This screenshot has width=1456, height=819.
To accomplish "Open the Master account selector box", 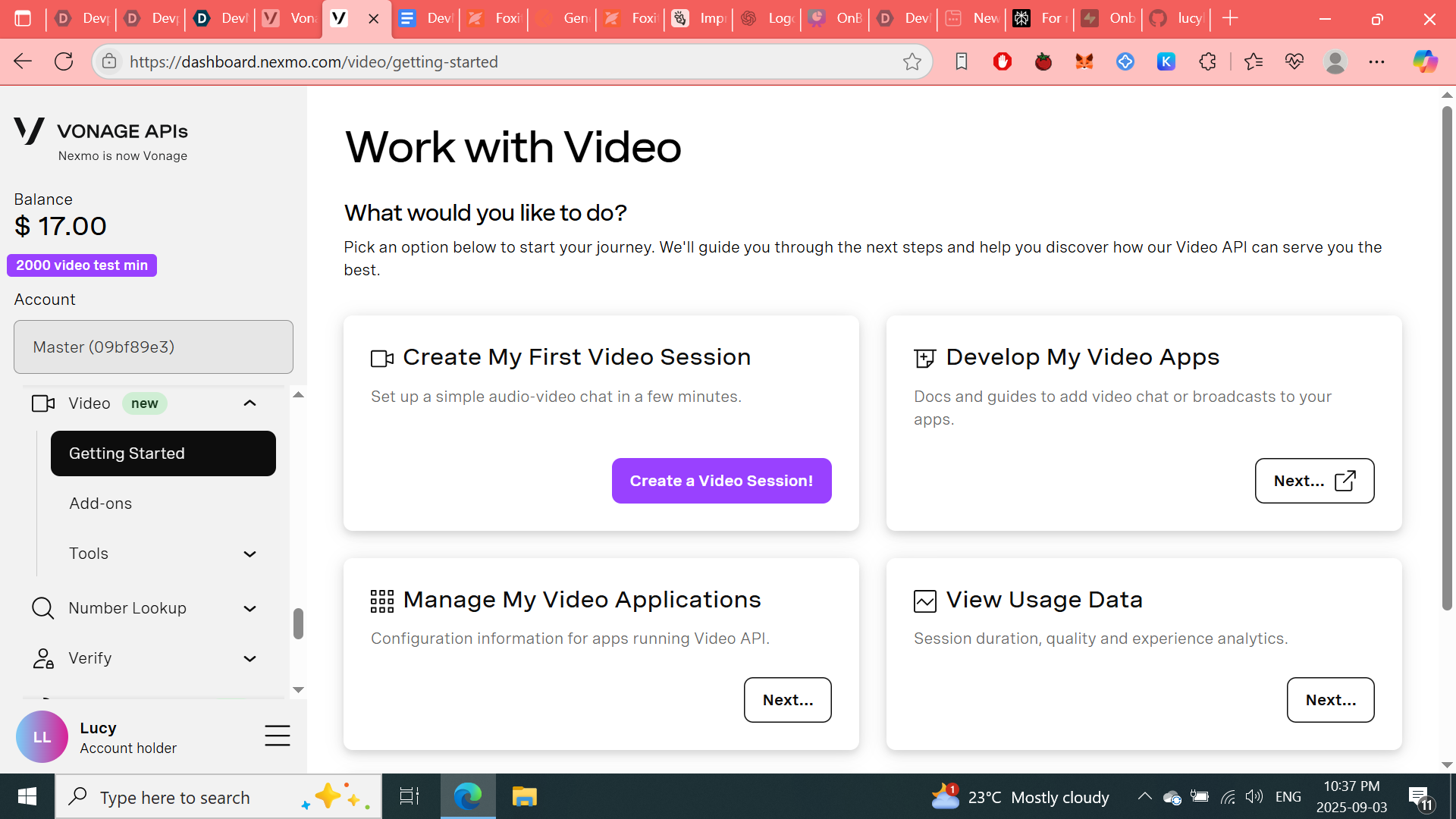I will point(153,347).
